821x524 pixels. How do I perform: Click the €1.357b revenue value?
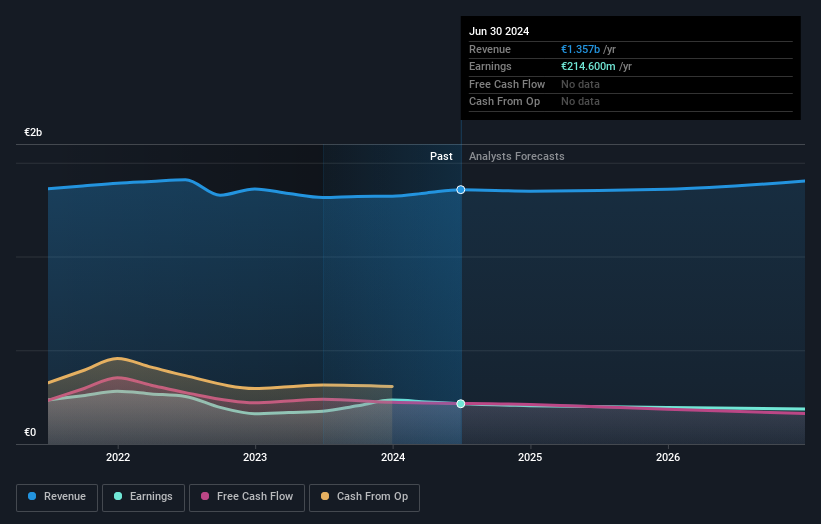580,49
